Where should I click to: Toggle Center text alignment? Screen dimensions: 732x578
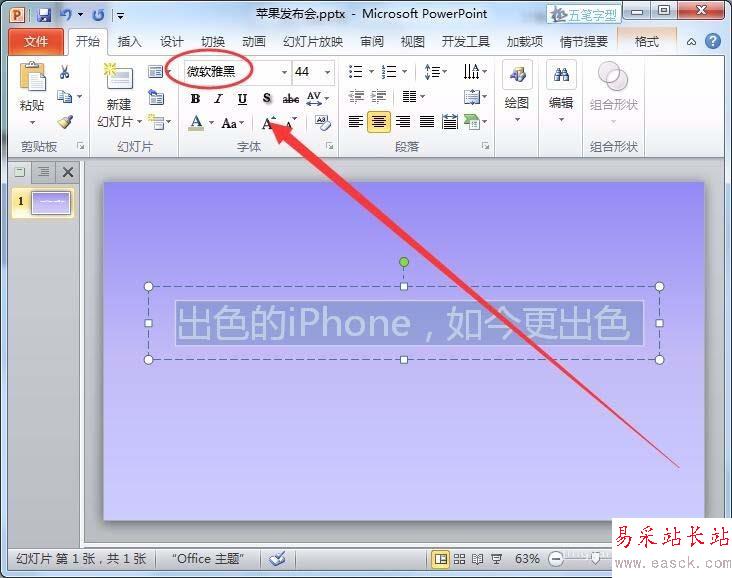(379, 122)
